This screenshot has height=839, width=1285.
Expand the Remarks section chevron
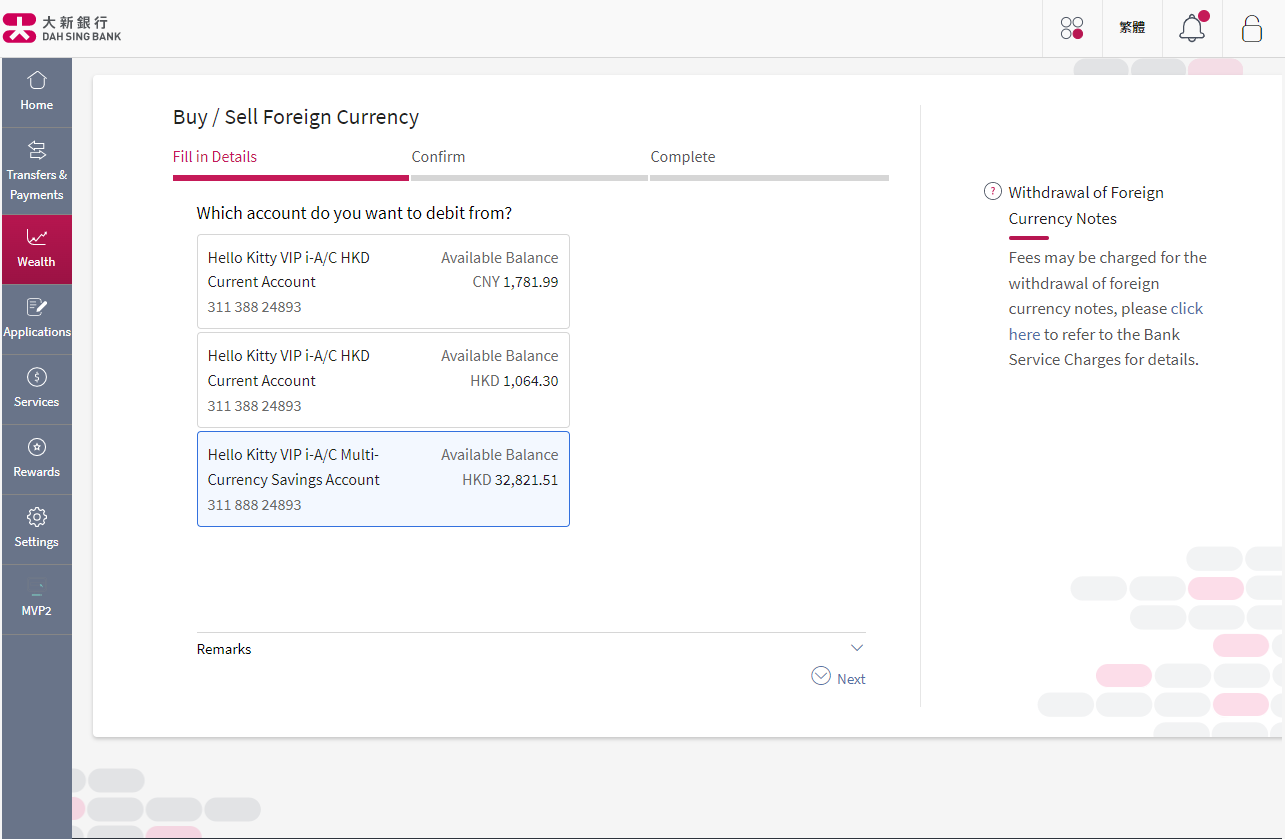856,648
